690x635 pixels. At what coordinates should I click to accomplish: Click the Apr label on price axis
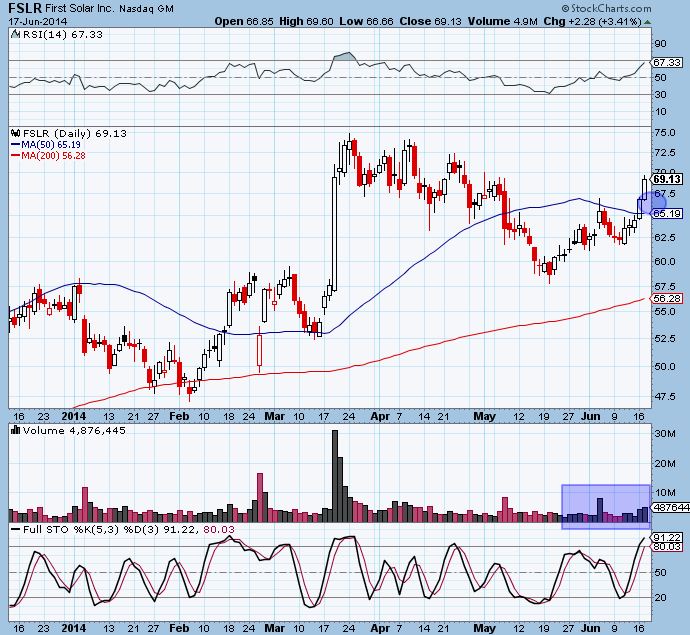[x=380, y=416]
